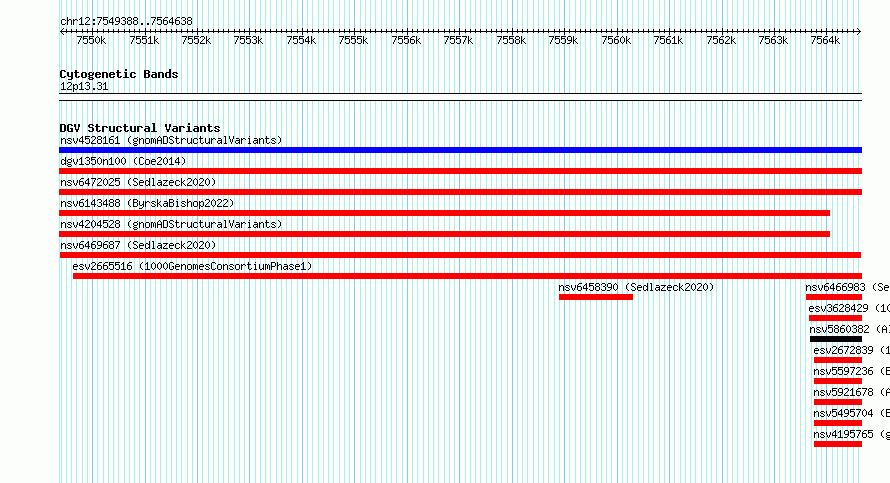Open esv2665516 1000GenomesConsortiumPhase1 label

pos(192,267)
